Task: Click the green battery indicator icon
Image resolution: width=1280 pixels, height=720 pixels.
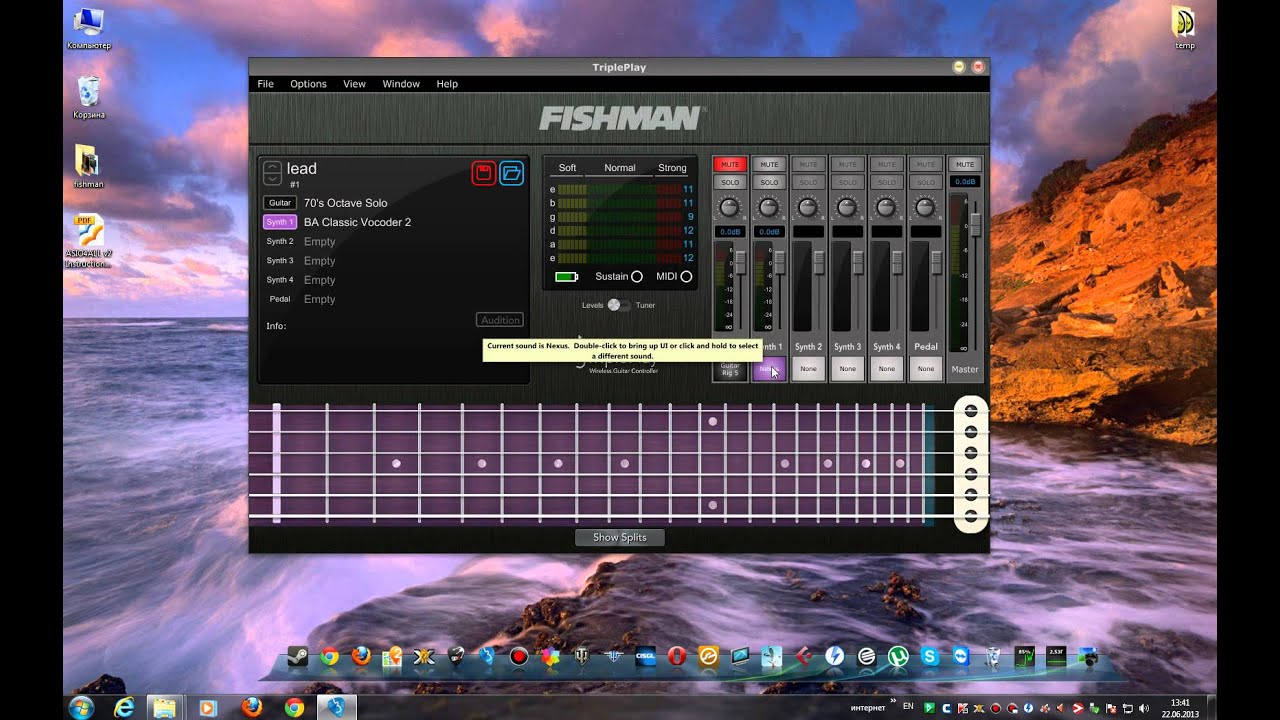Action: pyautogui.click(x=567, y=277)
